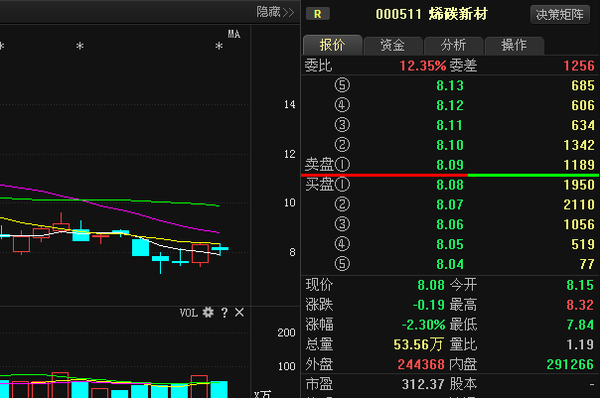Select buy-one price 8.08

(450, 185)
